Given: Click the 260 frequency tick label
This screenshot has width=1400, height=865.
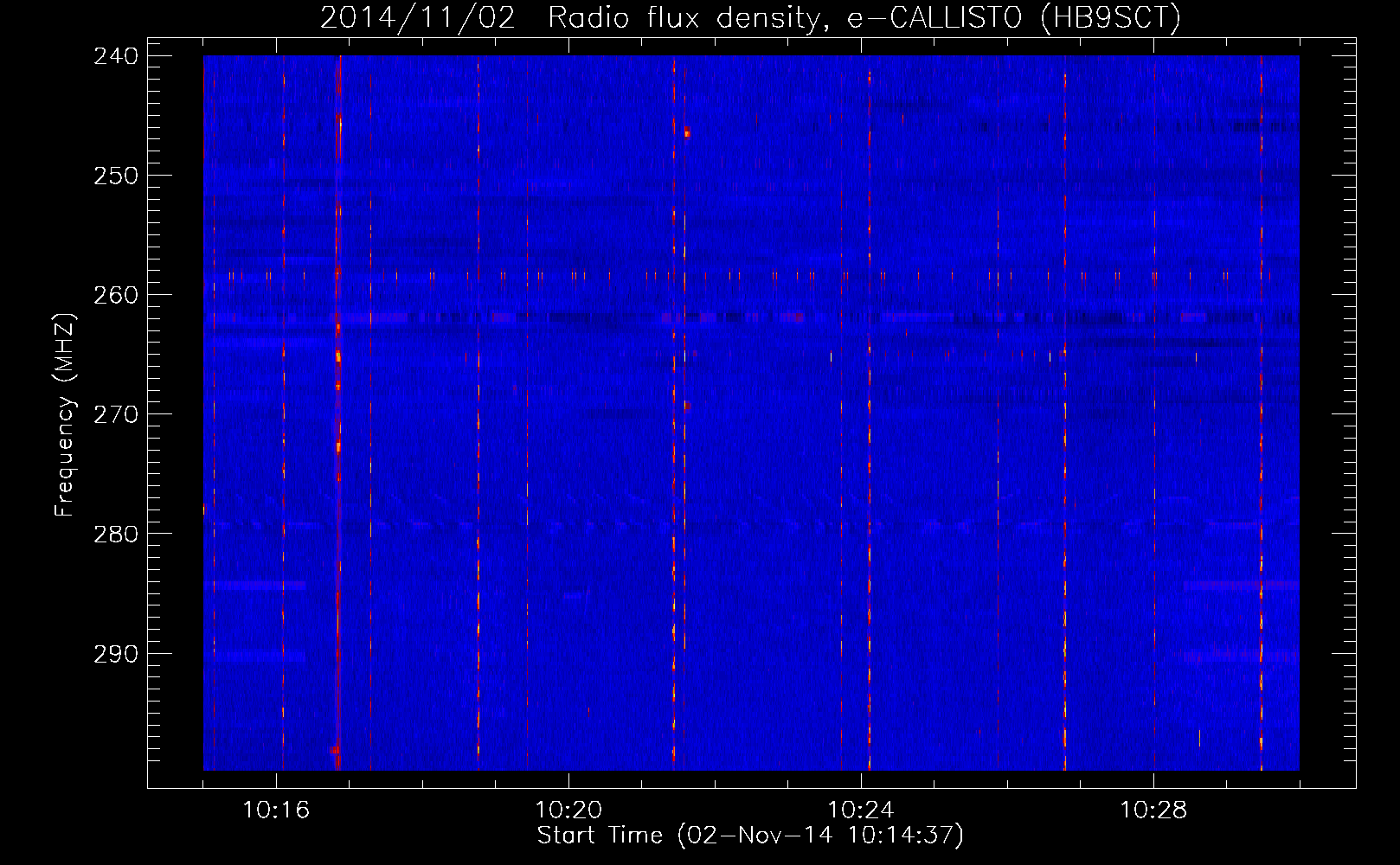Looking at the screenshot, I should point(115,295).
